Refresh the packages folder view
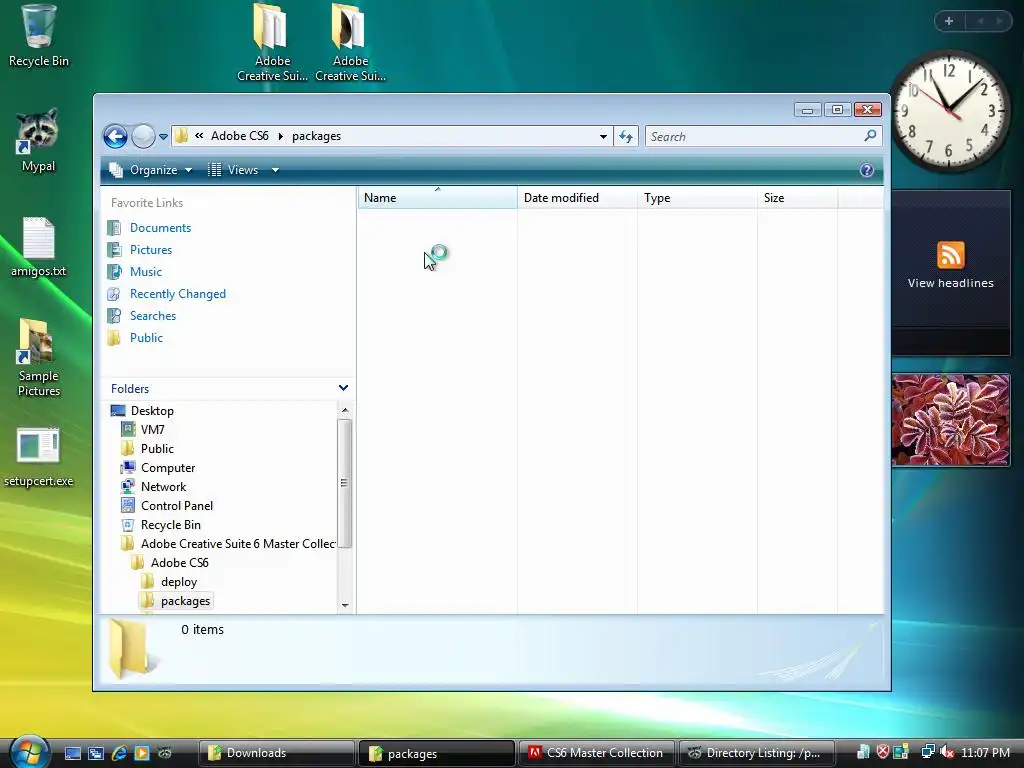1024x768 pixels. point(626,136)
